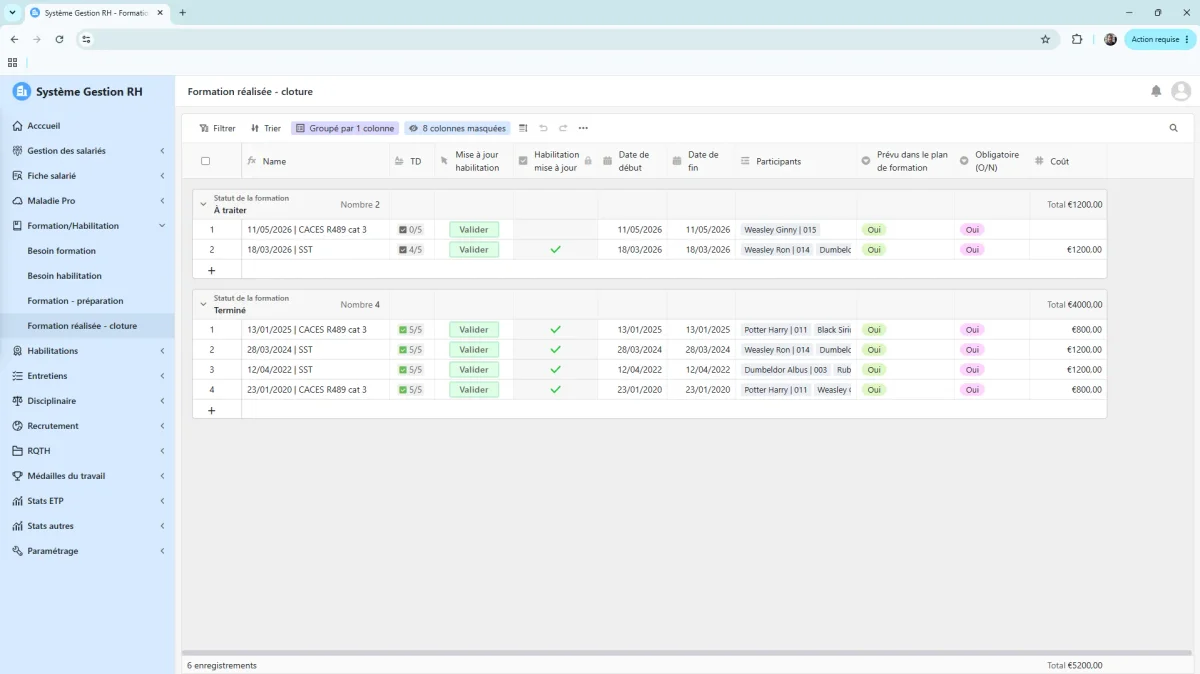Open the Accueil page in sidebar
1200x674 pixels.
tap(44, 126)
